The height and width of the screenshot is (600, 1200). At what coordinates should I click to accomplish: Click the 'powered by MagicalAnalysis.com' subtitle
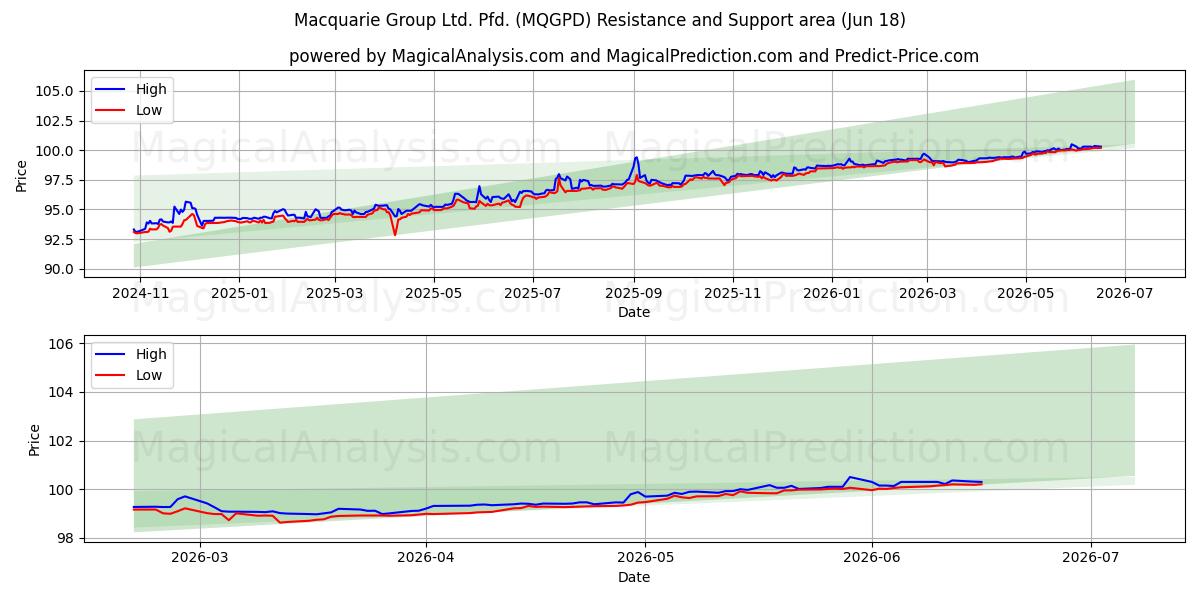pos(634,56)
